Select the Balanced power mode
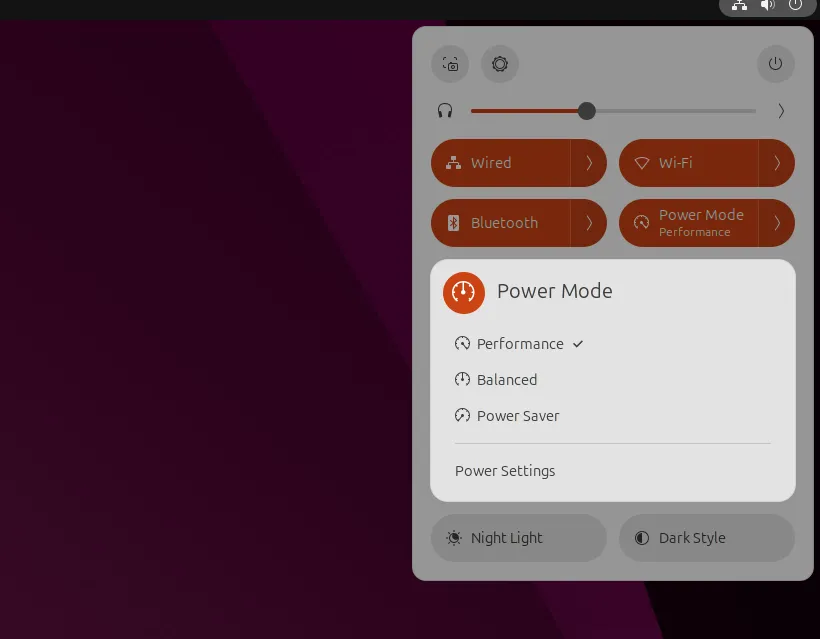This screenshot has width=820, height=639. [612, 380]
